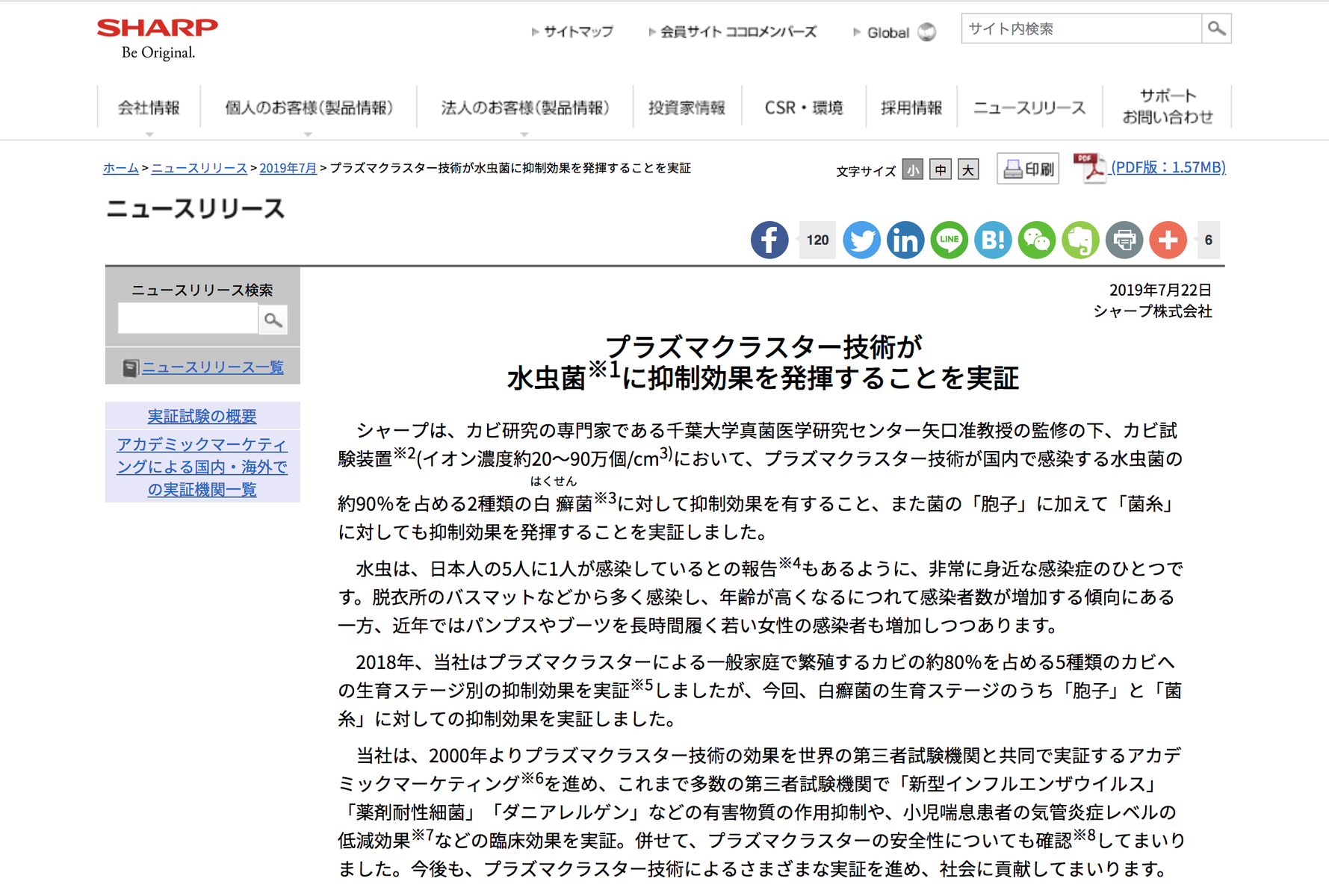Screen dimensions: 1329x896
Task: Click the gray printer share icon
Action: tap(1124, 240)
